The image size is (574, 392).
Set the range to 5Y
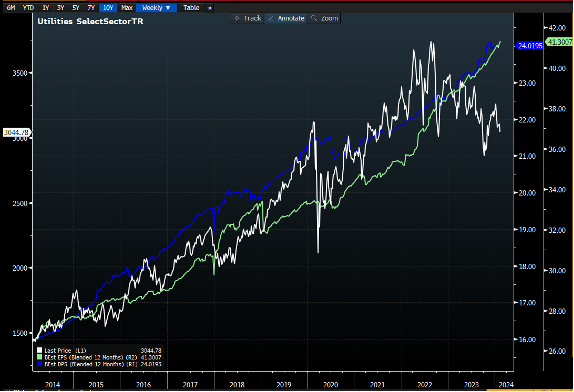coord(76,8)
